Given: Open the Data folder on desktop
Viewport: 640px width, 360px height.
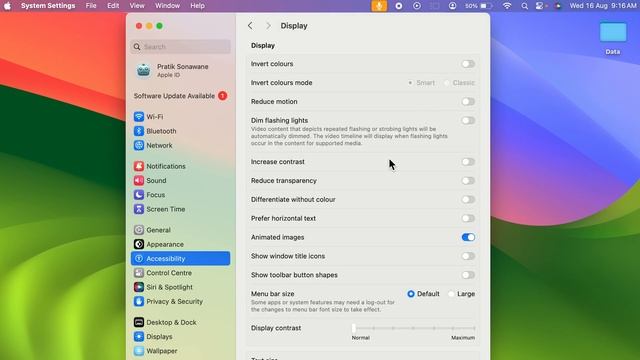Looking at the screenshot, I should click(613, 38).
